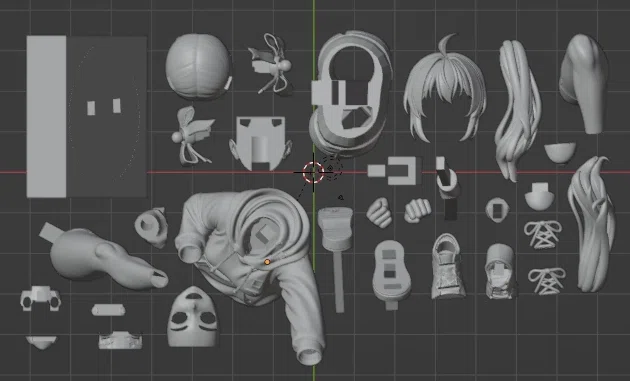Image resolution: width=630 pixels, height=381 pixels.
Task: Select the small empty bowl hemisphere
Action: [560, 153]
